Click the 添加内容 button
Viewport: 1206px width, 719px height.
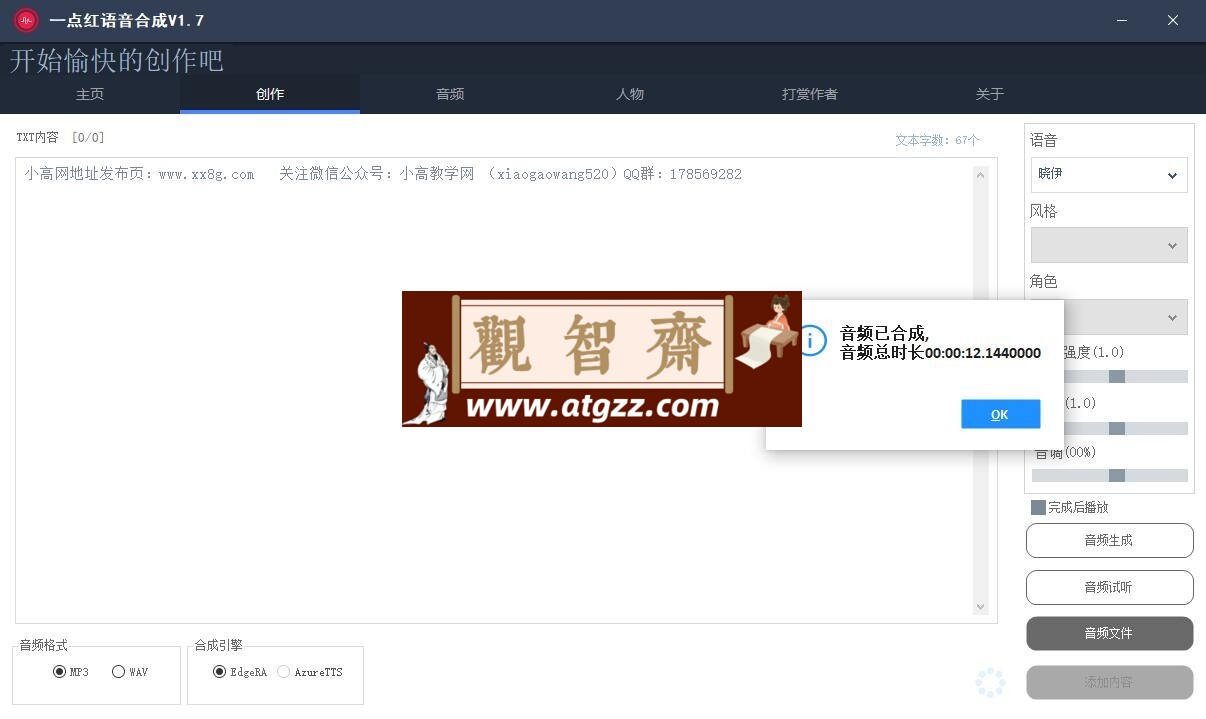[1109, 682]
